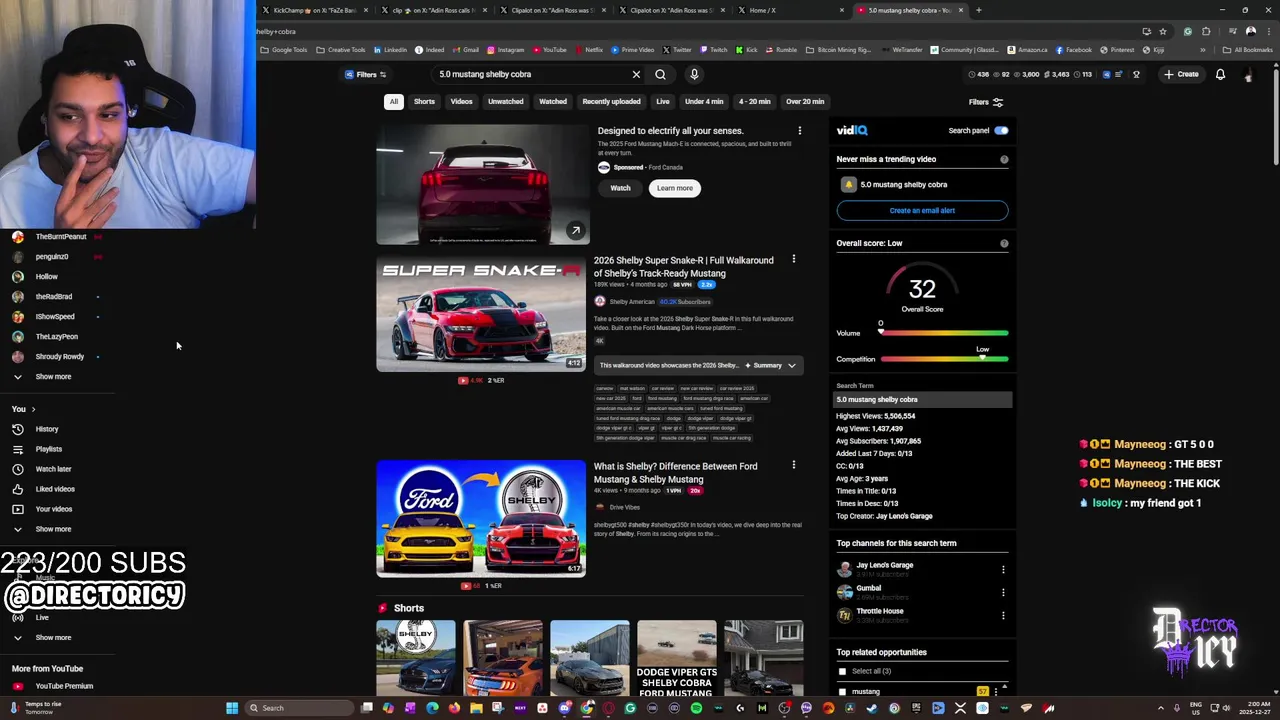Screen dimensions: 1280x720
Task: Open options menu for sponsored Mustang ad
Action: click(x=799, y=131)
